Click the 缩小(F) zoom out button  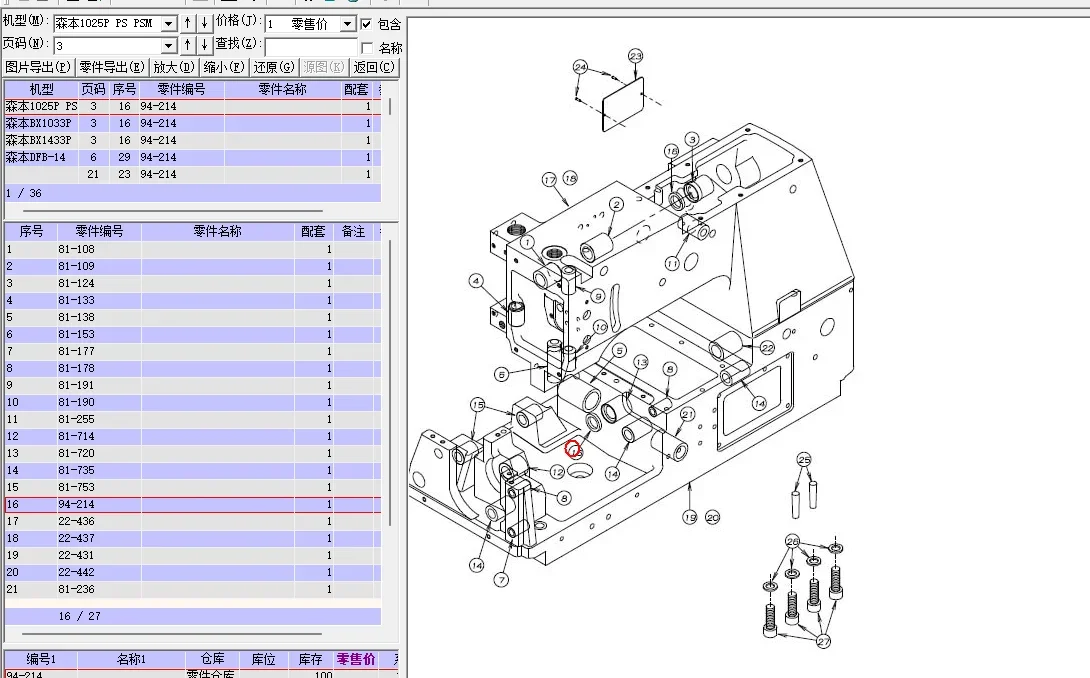click(x=224, y=67)
